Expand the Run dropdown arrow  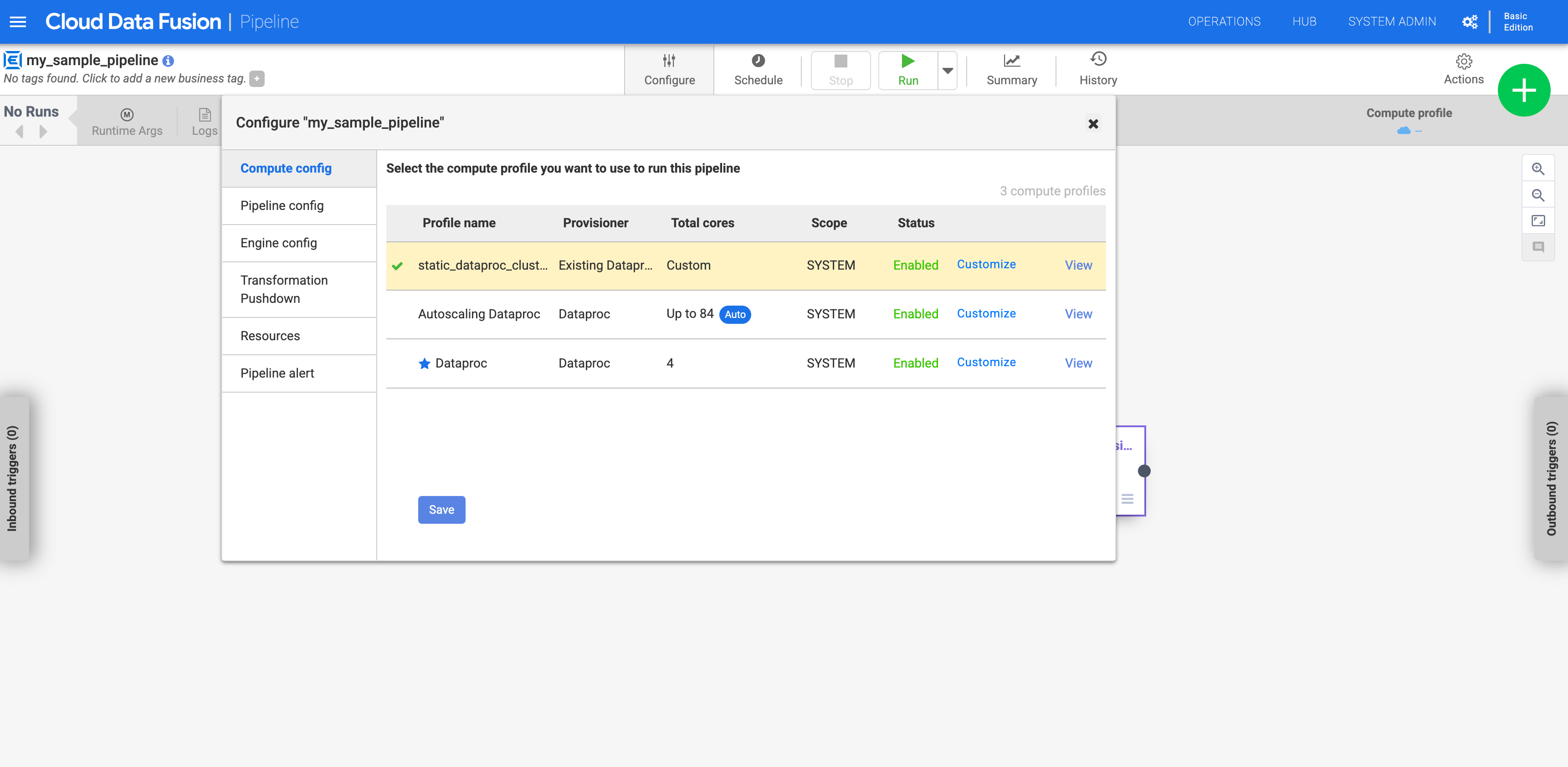click(947, 70)
